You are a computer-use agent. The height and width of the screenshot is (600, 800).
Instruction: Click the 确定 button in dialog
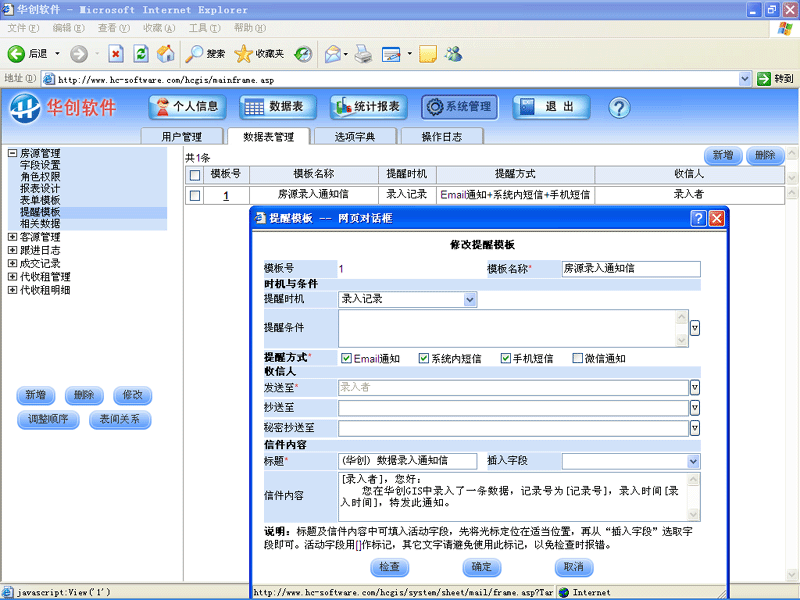[x=482, y=567]
